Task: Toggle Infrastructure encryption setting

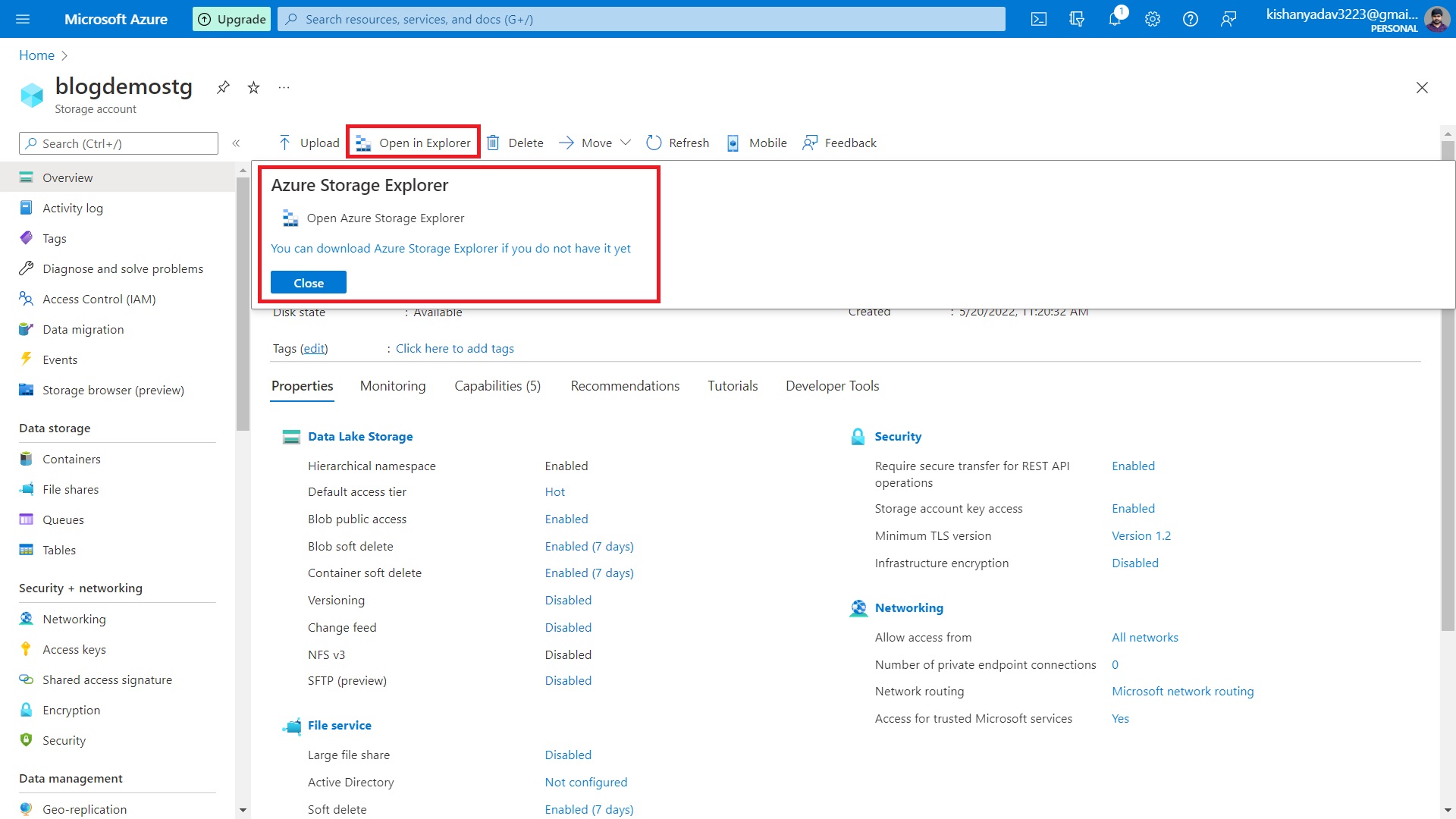Action: tap(1135, 562)
